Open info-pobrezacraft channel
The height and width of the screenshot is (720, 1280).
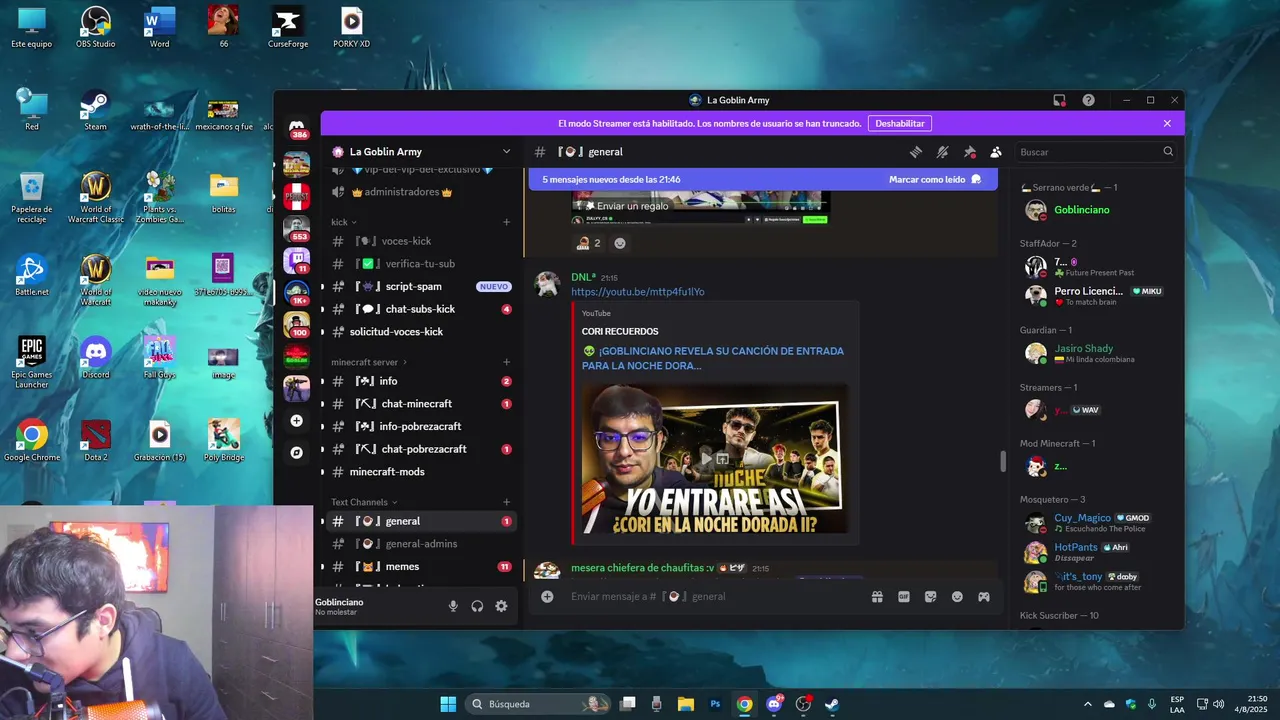pos(421,426)
